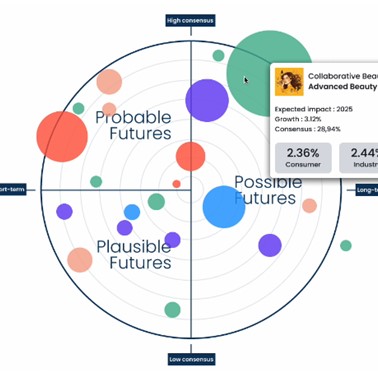Select the green bubble near the radar's bottom

[x=172, y=310]
